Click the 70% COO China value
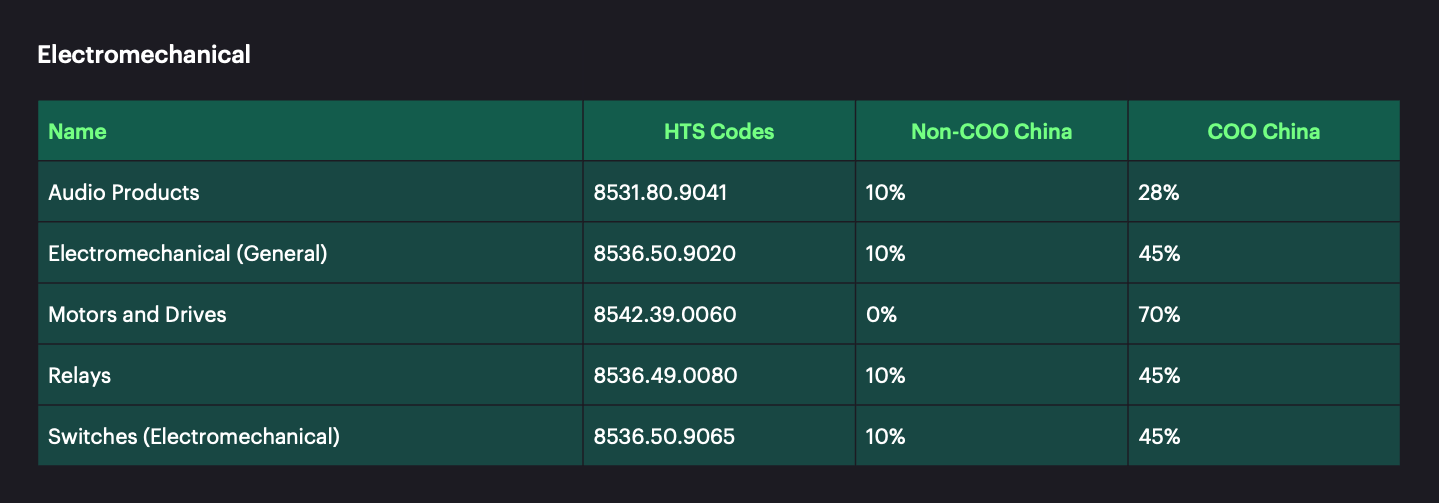 pyautogui.click(x=1159, y=314)
